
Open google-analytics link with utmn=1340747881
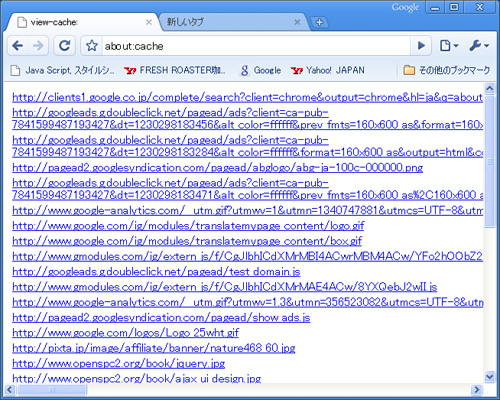click(x=247, y=210)
